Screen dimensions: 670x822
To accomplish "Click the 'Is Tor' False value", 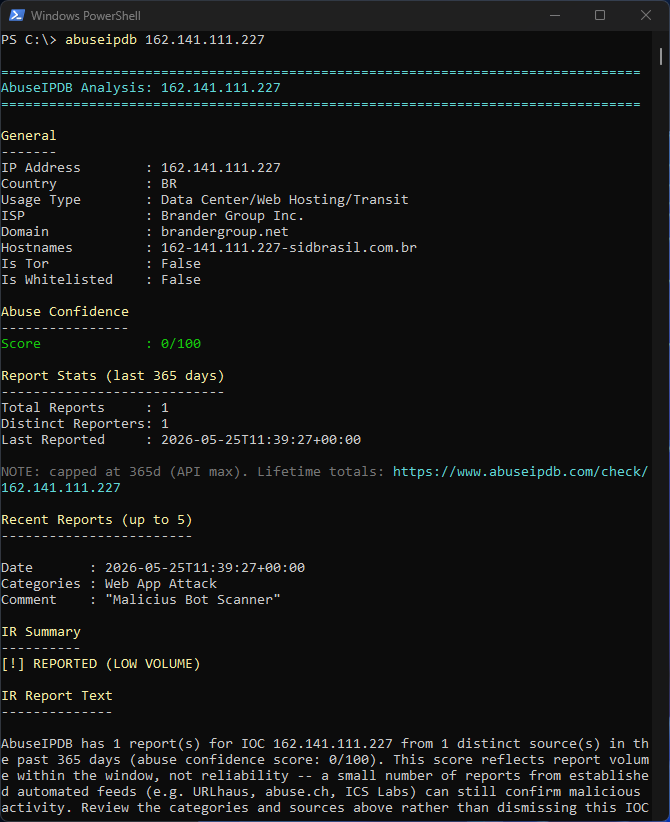I will (x=181, y=264).
